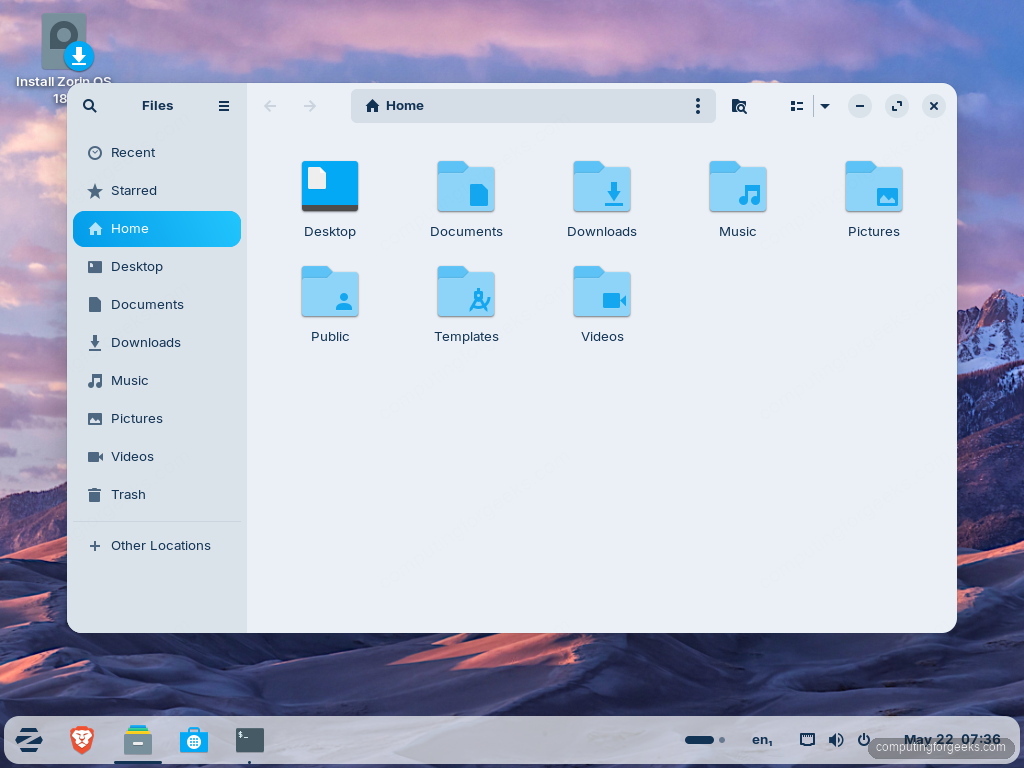Open the en keyboard layout indicator
Image resolution: width=1024 pixels, height=768 pixels.
[x=762, y=740]
